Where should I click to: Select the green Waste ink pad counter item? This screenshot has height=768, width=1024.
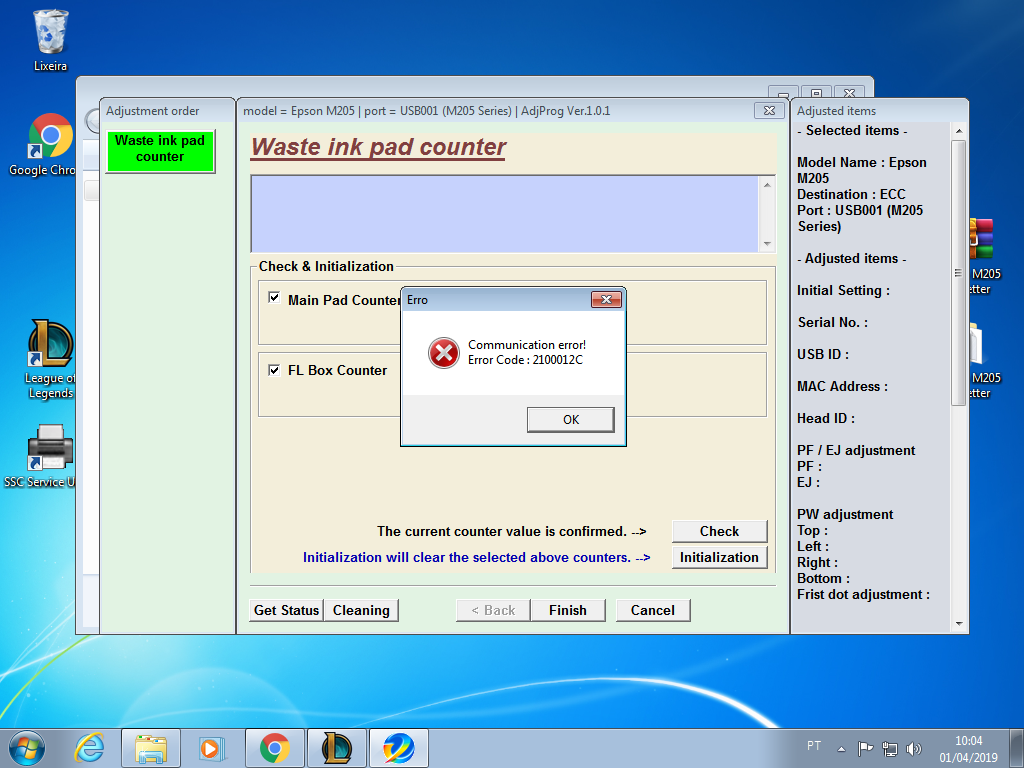coord(160,151)
